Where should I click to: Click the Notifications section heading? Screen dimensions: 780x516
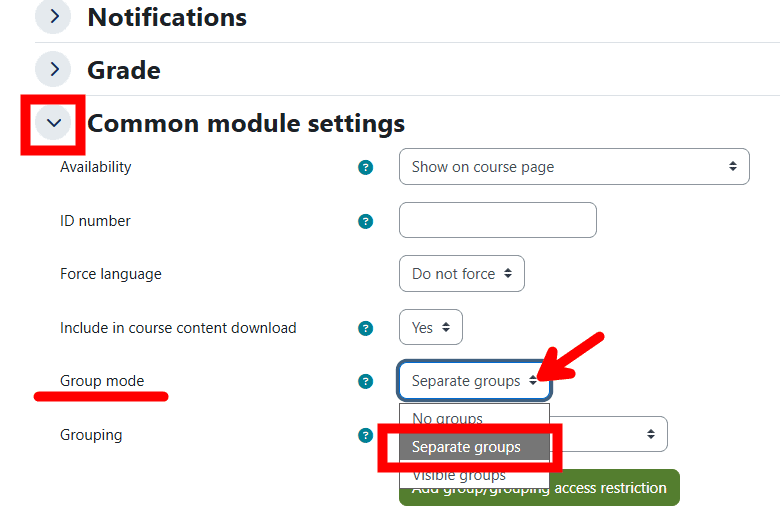[x=167, y=17]
